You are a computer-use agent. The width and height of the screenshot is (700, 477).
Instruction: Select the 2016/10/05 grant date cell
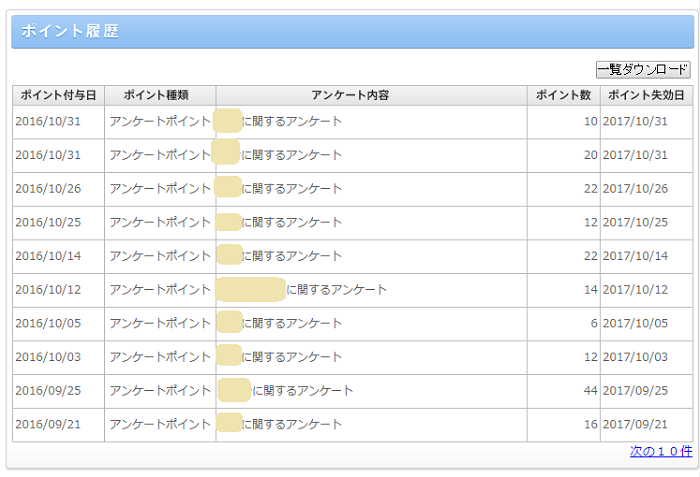pos(48,323)
